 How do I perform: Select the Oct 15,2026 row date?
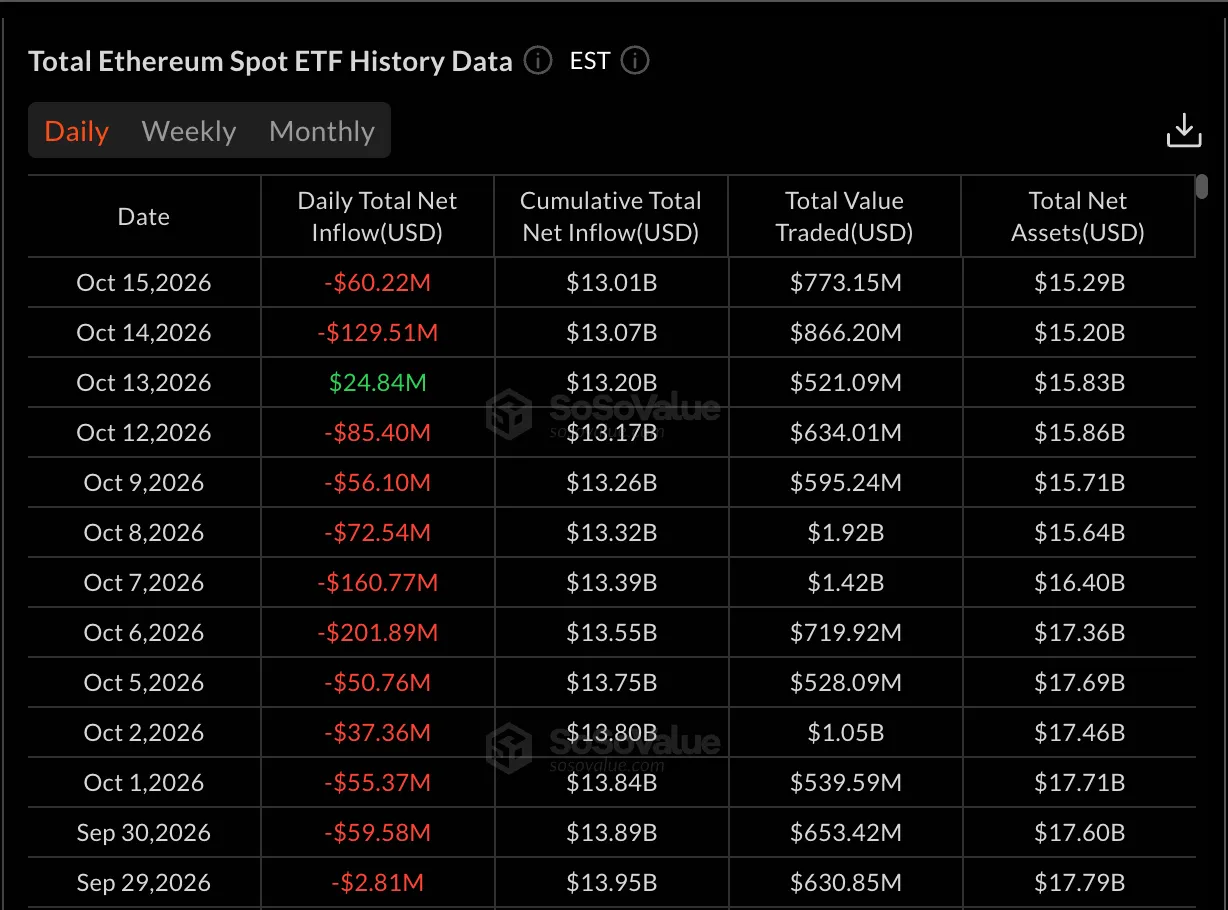[x=144, y=283]
